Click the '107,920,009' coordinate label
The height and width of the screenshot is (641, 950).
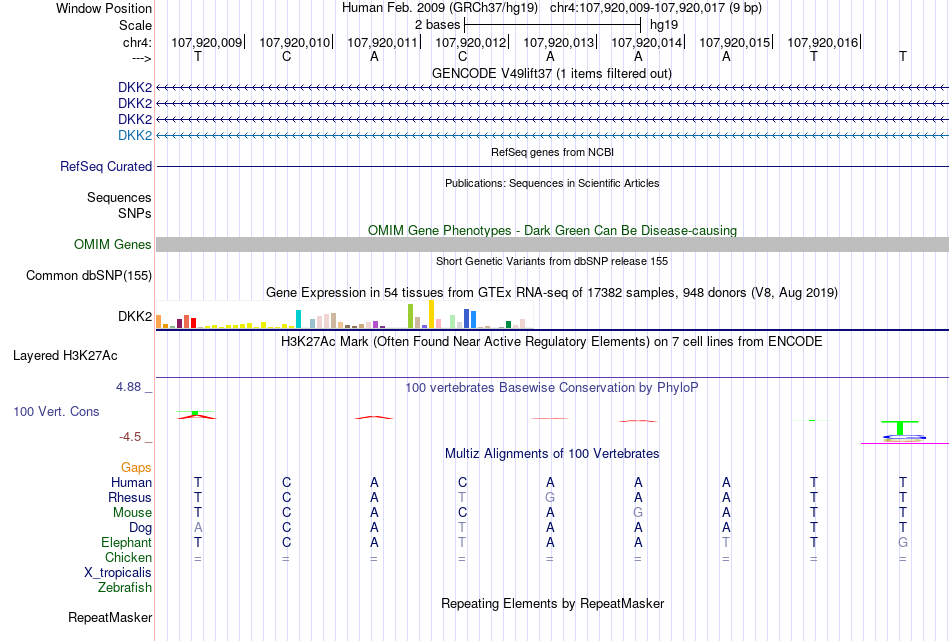click(x=207, y=42)
